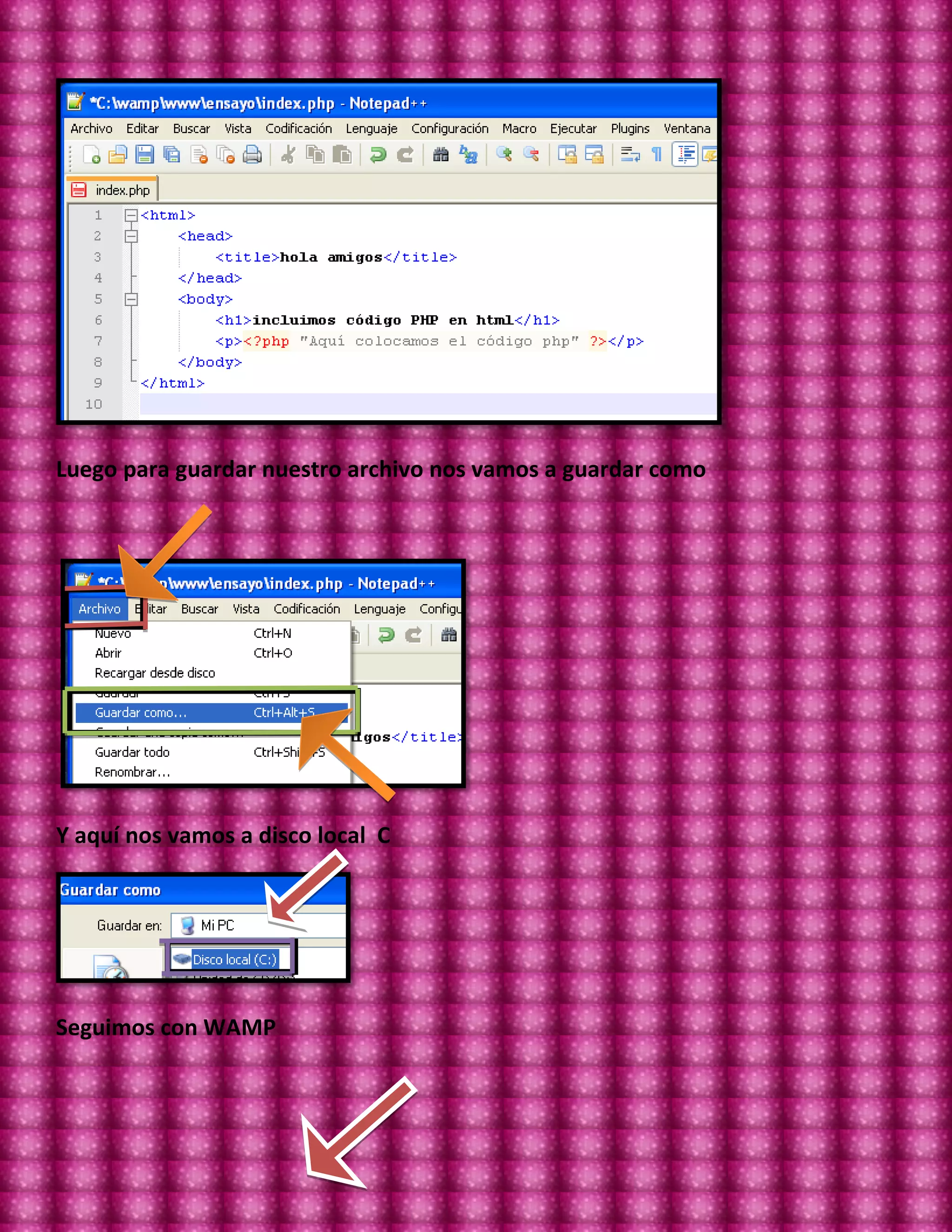Click the h1 line 'incluimos código PHP en html'
The width and height of the screenshot is (952, 1232).
(x=388, y=320)
